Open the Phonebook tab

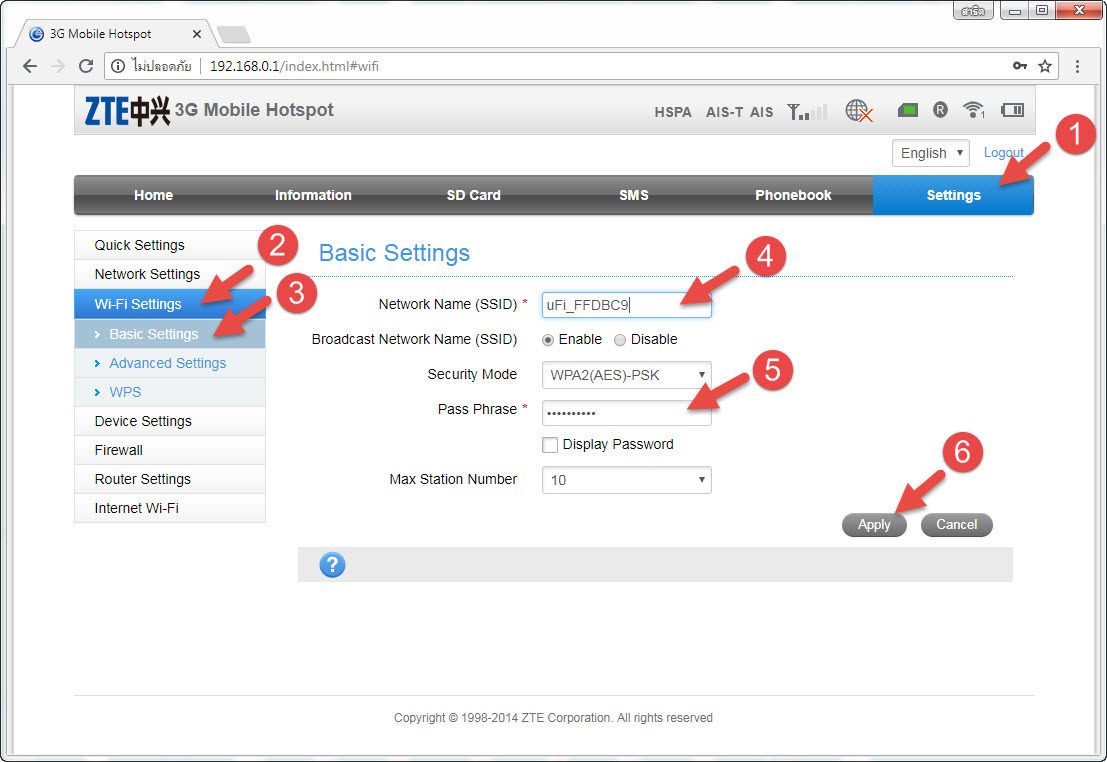(x=793, y=195)
